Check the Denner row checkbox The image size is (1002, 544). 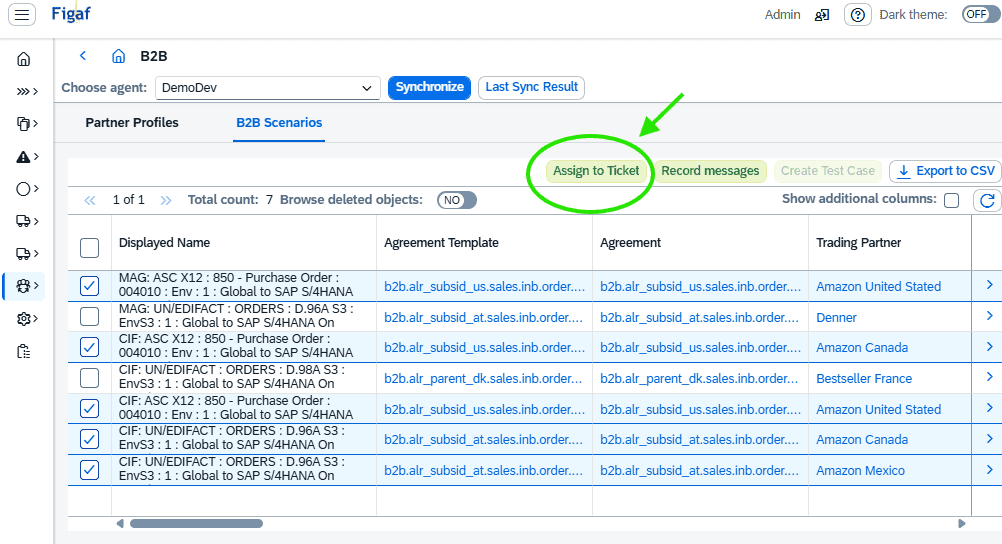coord(89,316)
